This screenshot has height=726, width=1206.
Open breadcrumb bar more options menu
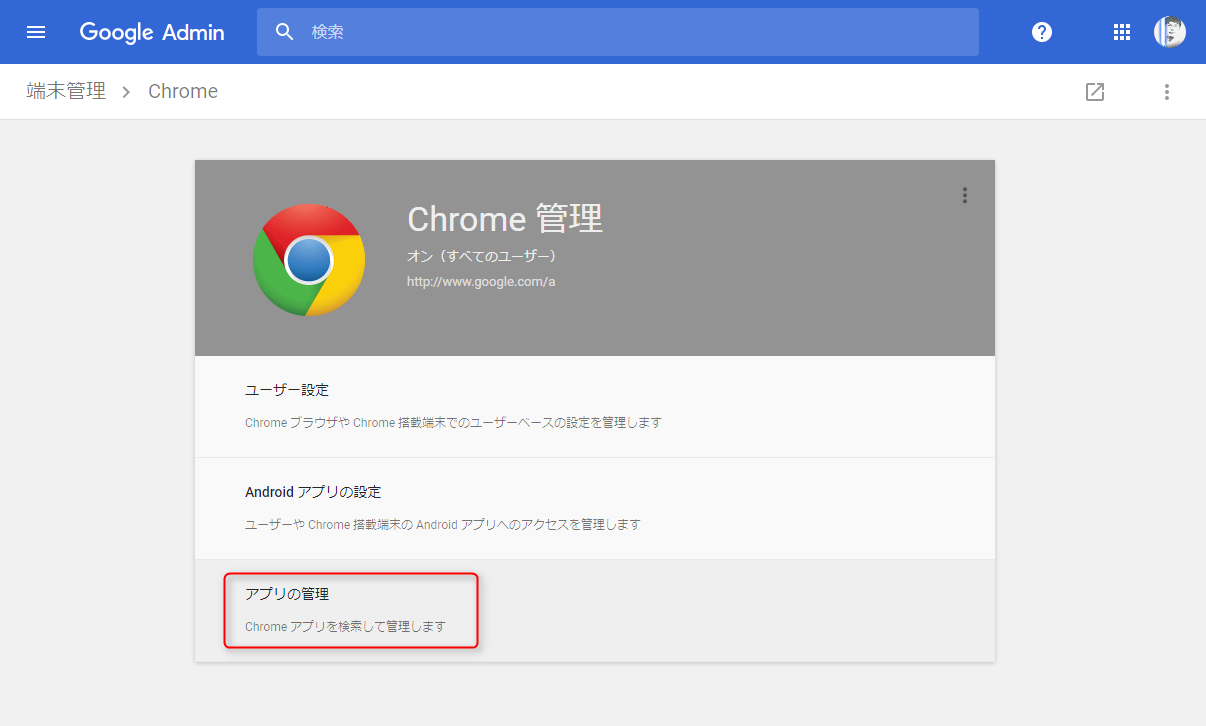tap(1166, 92)
